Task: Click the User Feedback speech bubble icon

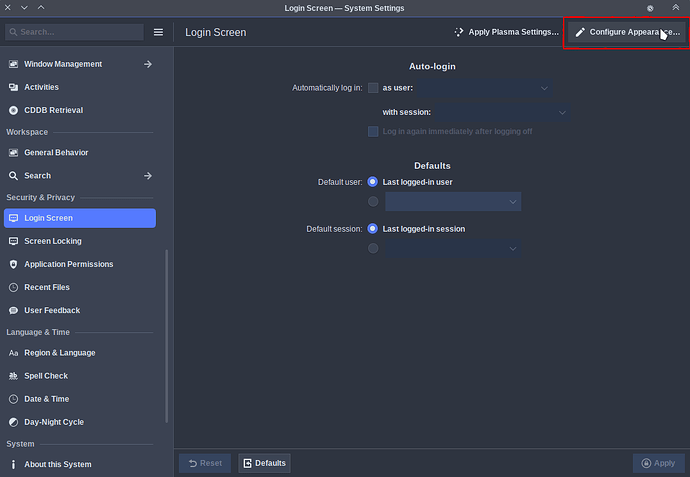Action: 14,311
